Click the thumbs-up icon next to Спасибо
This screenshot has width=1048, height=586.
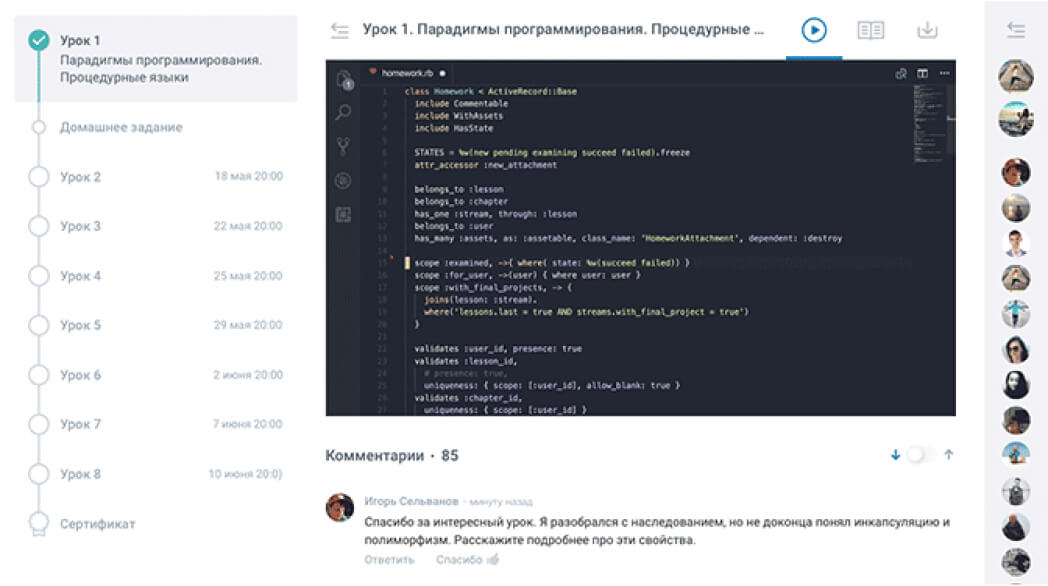pyautogui.click(x=493, y=559)
